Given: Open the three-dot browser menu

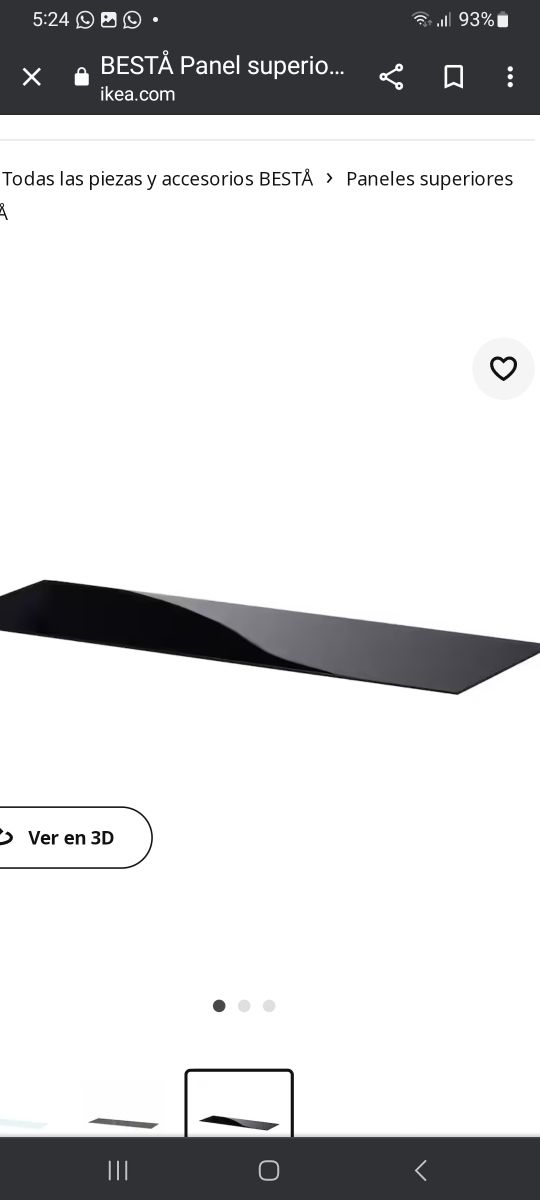Looking at the screenshot, I should pyautogui.click(x=510, y=77).
